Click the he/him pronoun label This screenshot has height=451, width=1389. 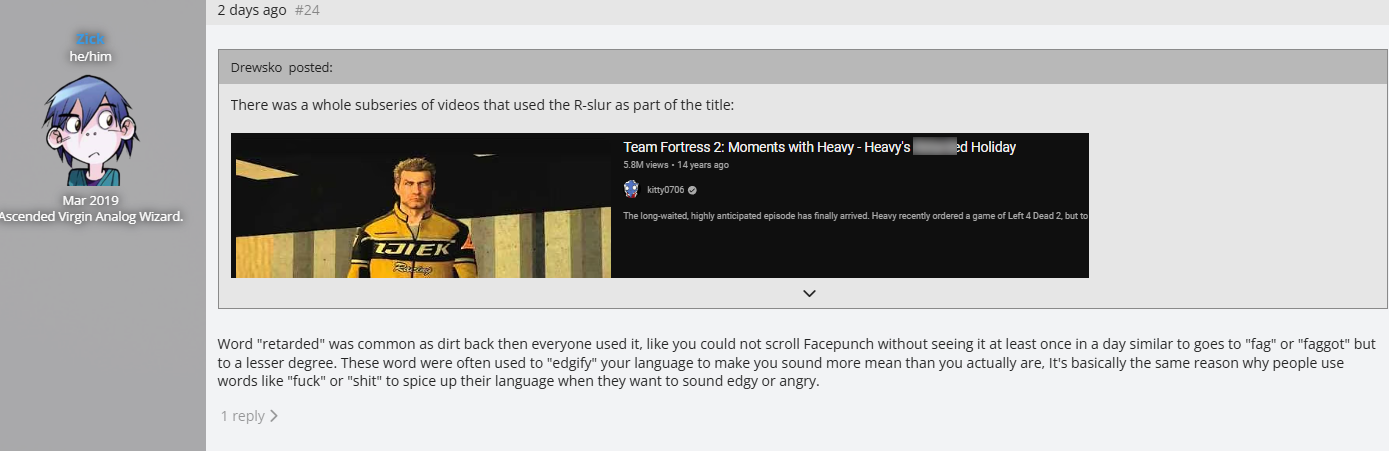point(90,56)
